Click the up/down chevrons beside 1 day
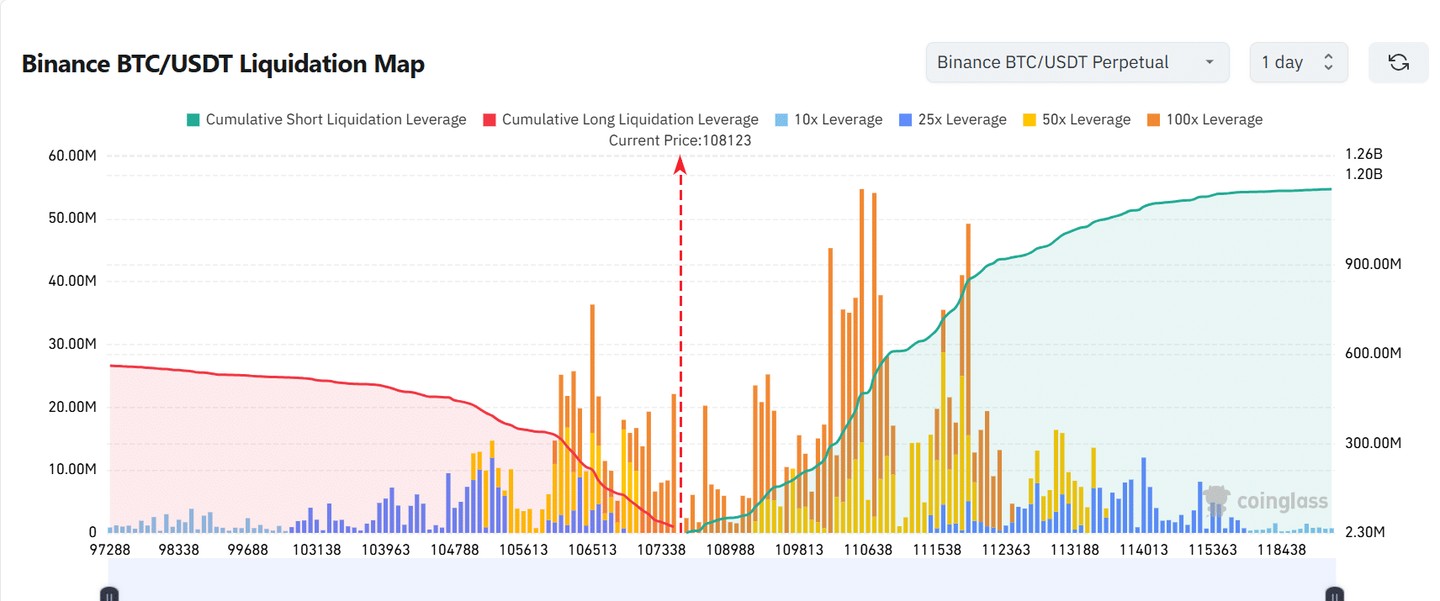This screenshot has height=601, width=1440. [x=1328, y=62]
